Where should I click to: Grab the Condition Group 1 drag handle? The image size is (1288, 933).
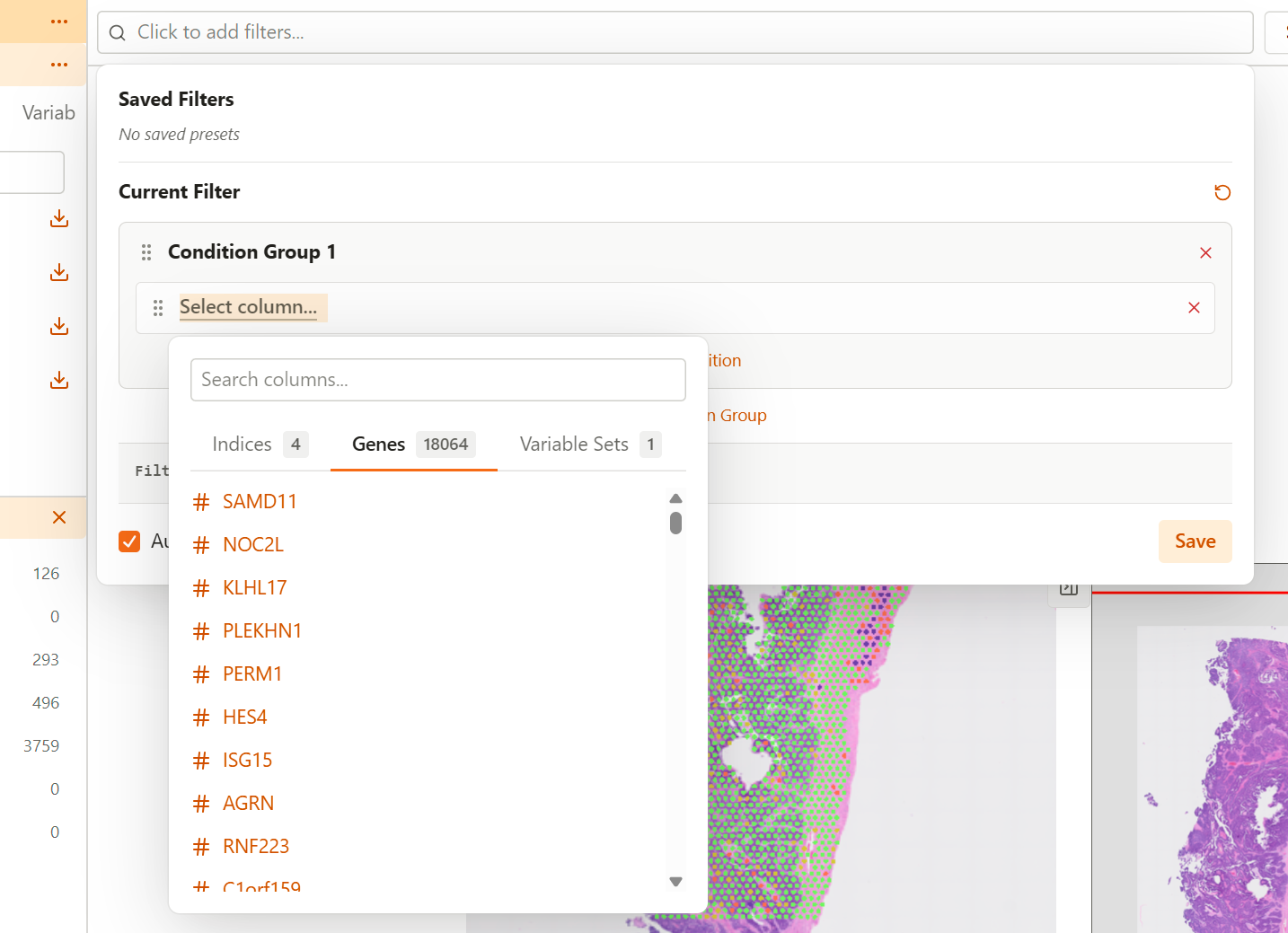tap(146, 252)
